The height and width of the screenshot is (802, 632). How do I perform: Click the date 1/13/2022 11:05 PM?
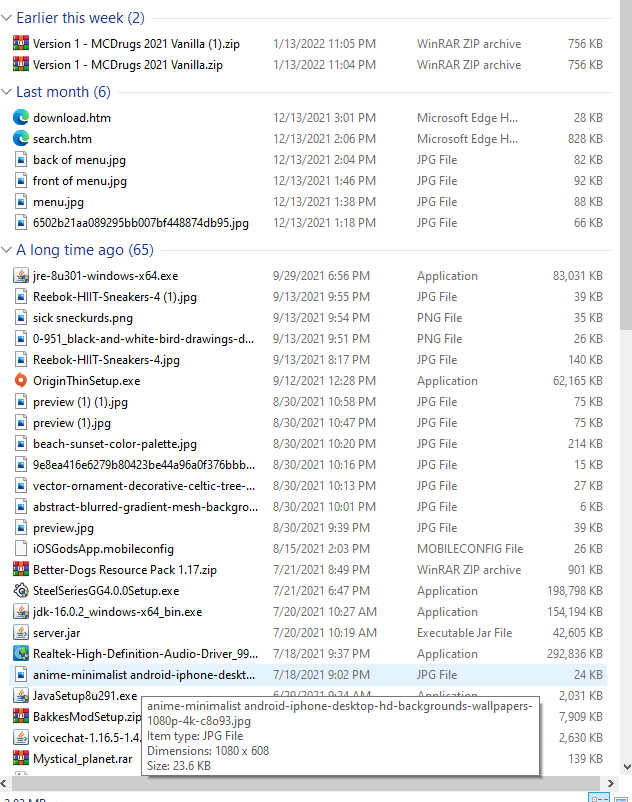(324, 43)
